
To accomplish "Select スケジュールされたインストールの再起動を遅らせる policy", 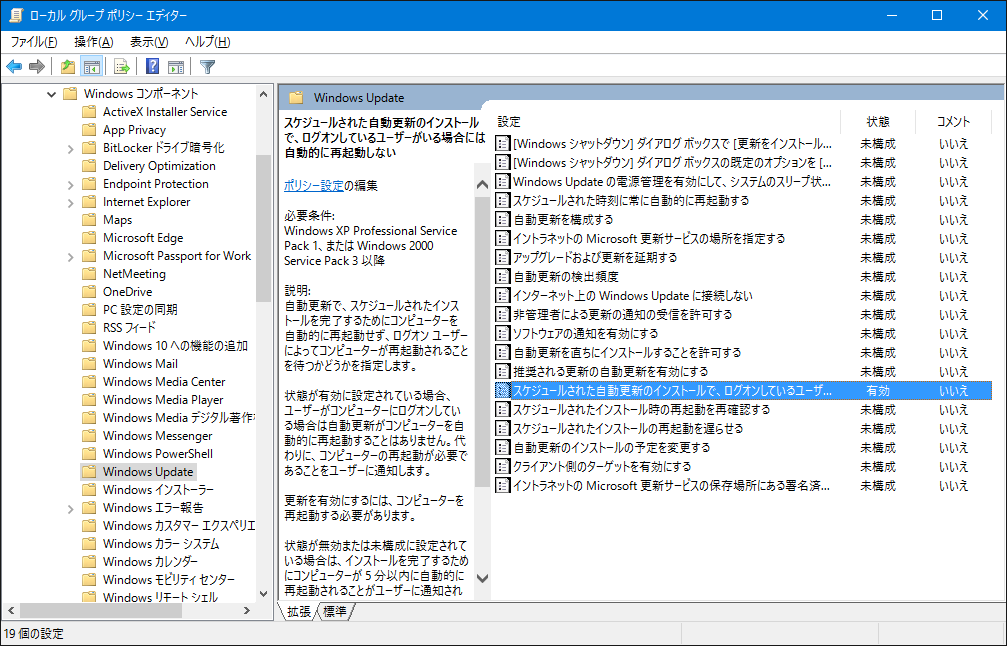I will tap(627, 429).
